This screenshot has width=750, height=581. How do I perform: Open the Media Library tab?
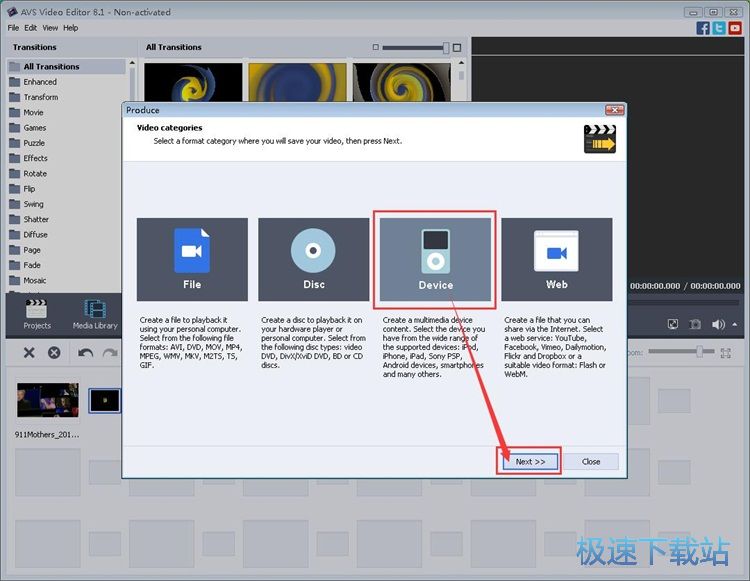click(x=95, y=315)
